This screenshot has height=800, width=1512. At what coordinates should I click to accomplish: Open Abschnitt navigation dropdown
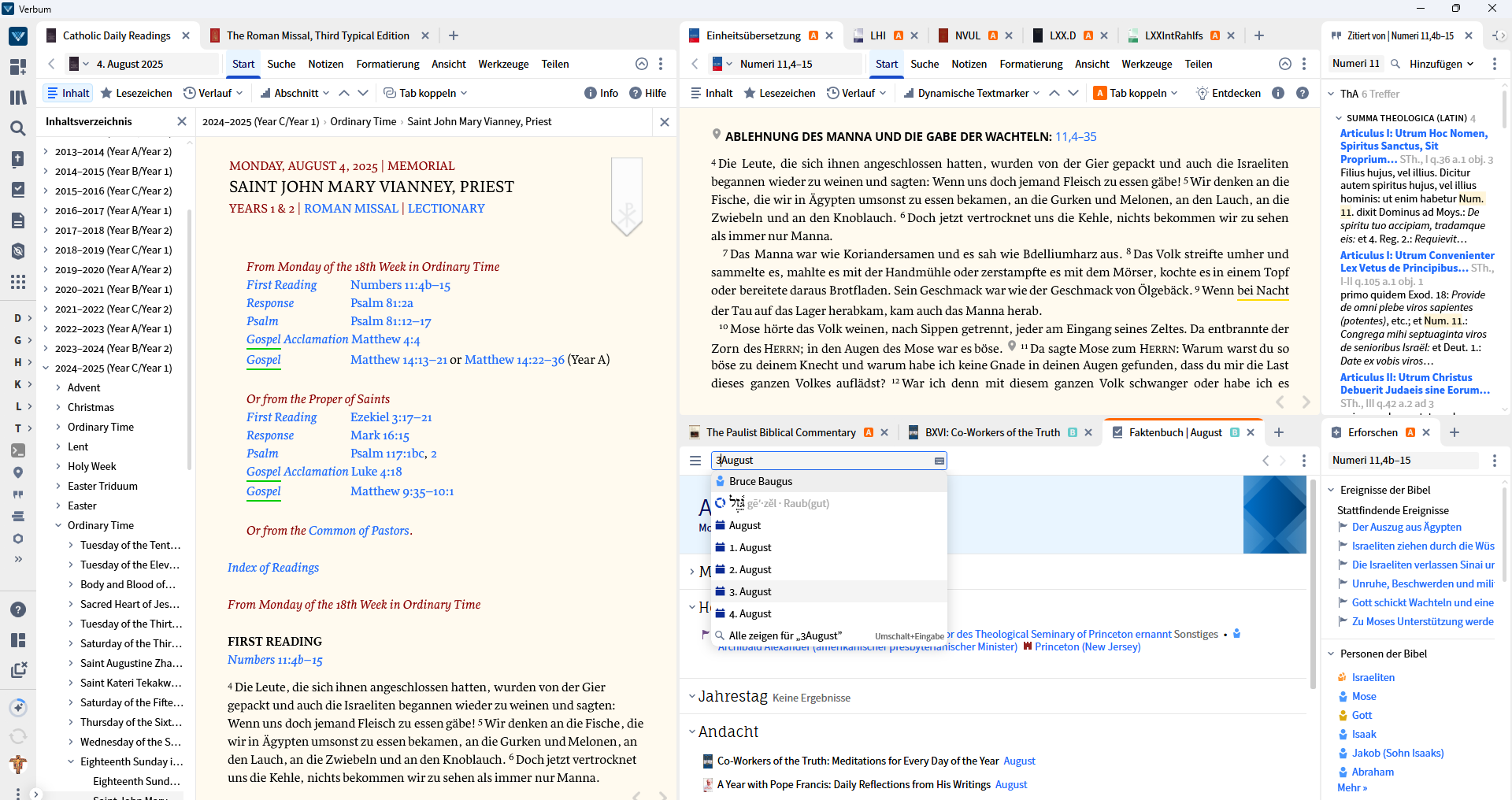[x=295, y=93]
